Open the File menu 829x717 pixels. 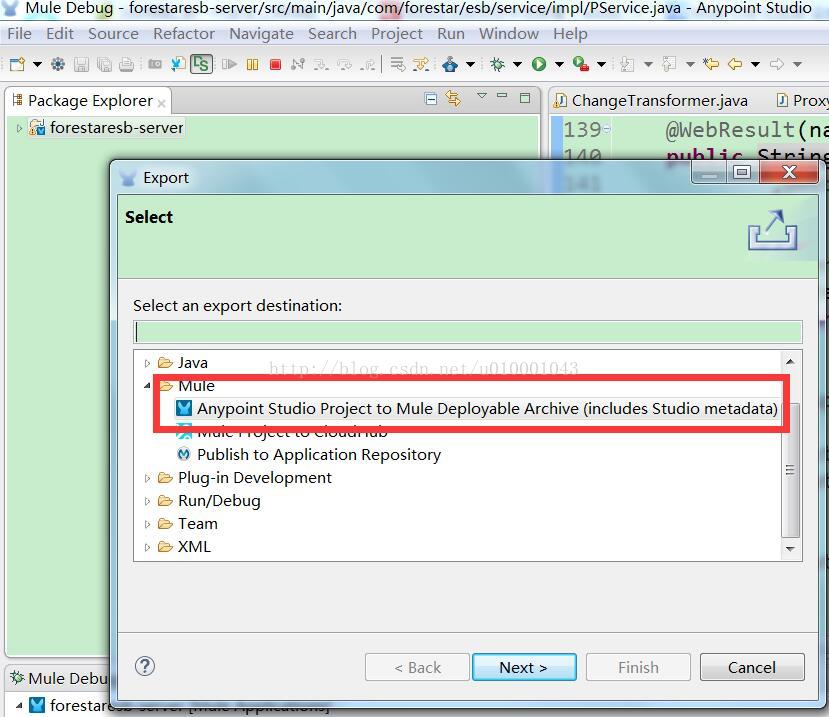(x=20, y=34)
